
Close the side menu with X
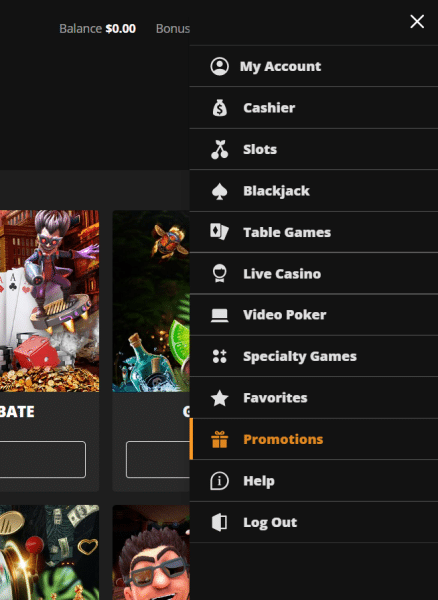click(x=417, y=21)
